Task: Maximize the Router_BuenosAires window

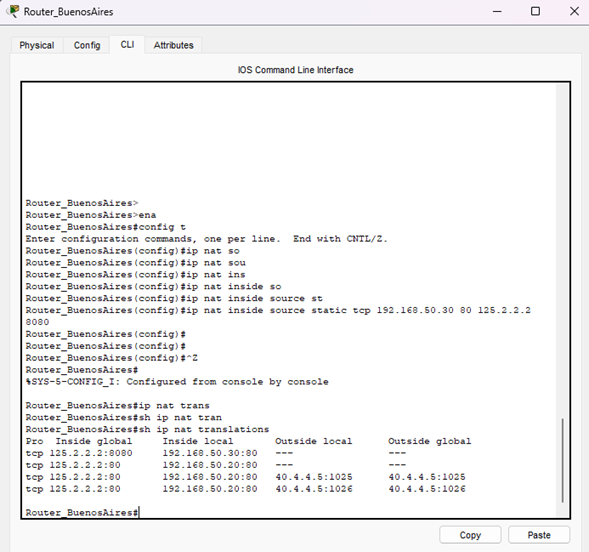Action: (535, 12)
